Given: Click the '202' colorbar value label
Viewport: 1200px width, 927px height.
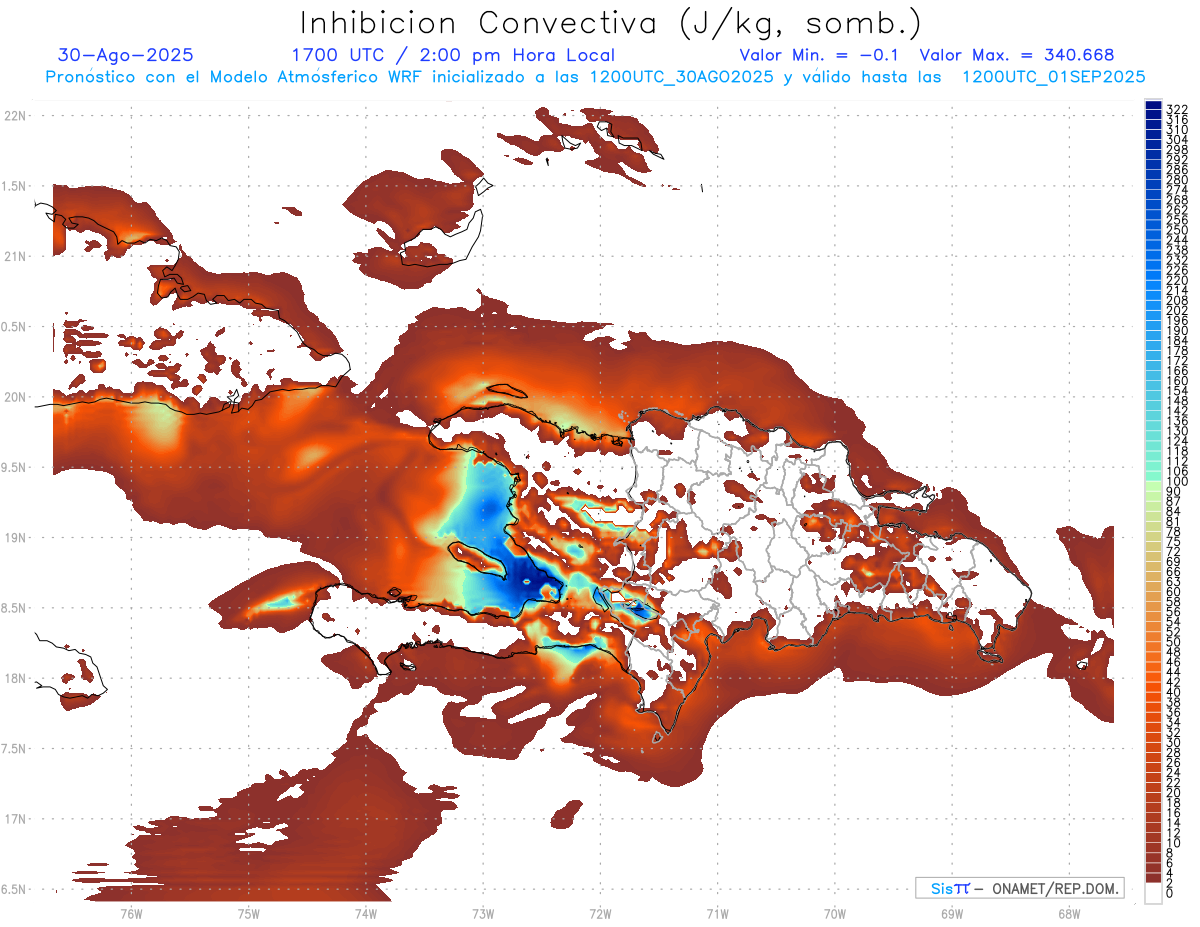Looking at the screenshot, I should pyautogui.click(x=1177, y=310).
